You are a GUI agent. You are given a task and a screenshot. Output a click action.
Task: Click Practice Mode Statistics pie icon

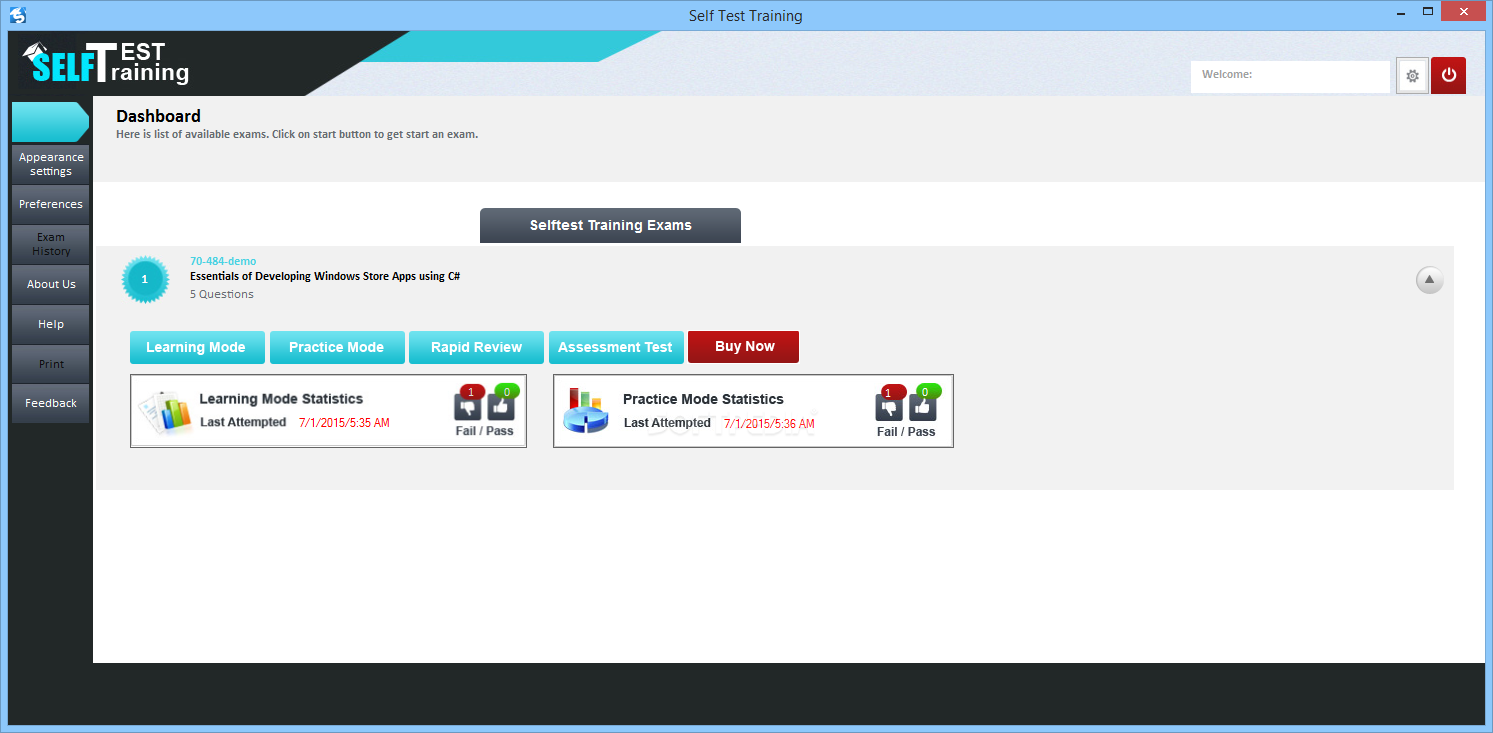point(586,410)
